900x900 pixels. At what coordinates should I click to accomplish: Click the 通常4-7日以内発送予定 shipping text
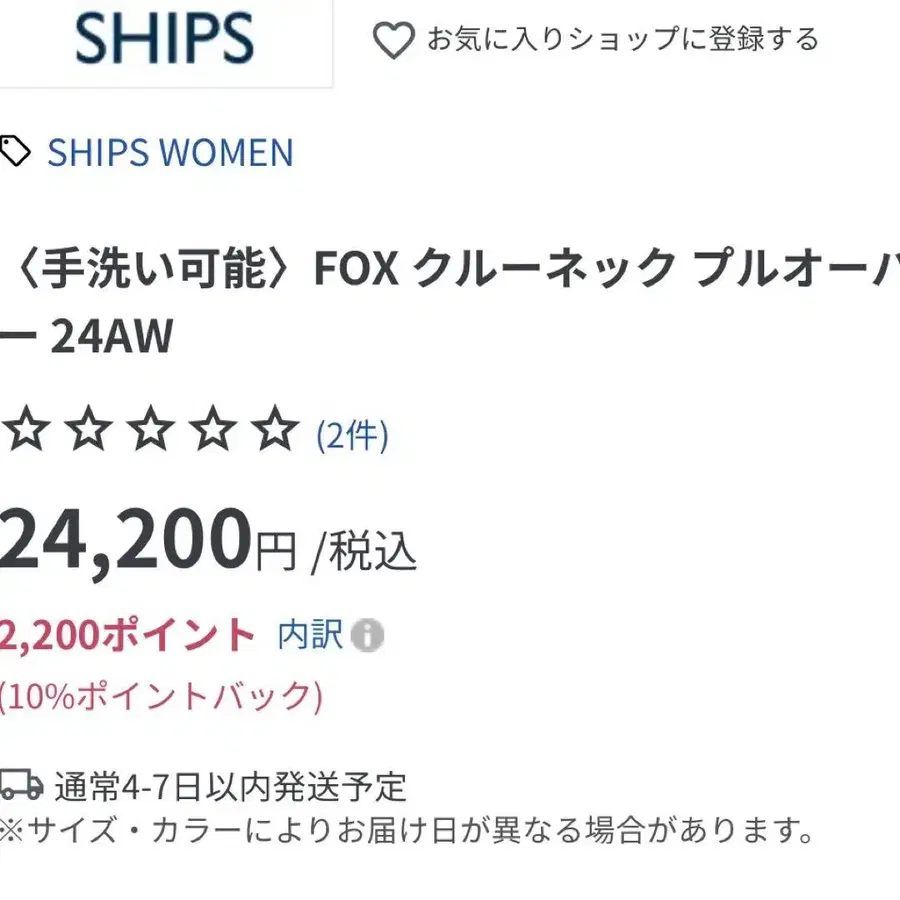pyautogui.click(x=230, y=787)
